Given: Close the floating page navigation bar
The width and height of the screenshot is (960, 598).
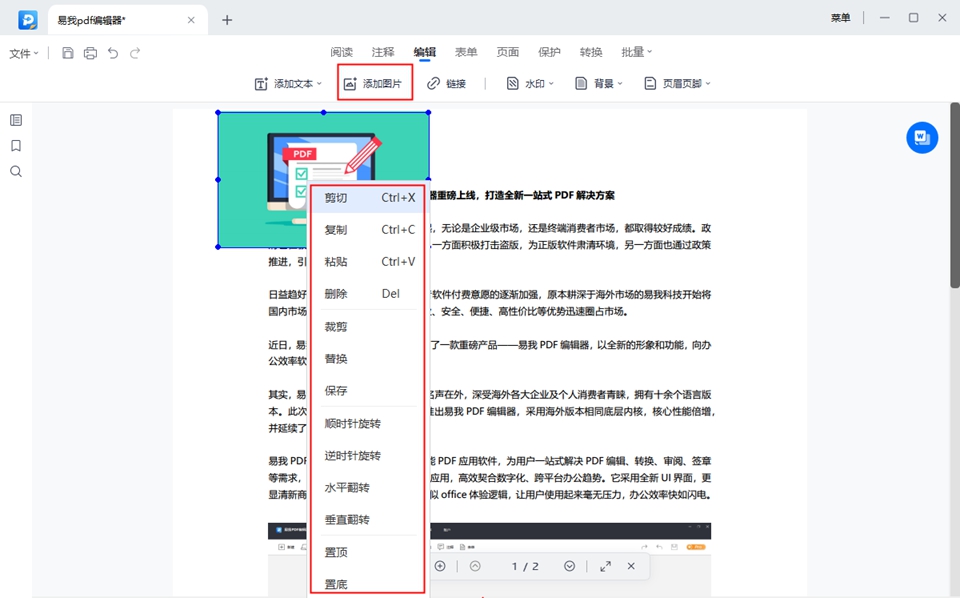Looking at the screenshot, I should click(631, 566).
